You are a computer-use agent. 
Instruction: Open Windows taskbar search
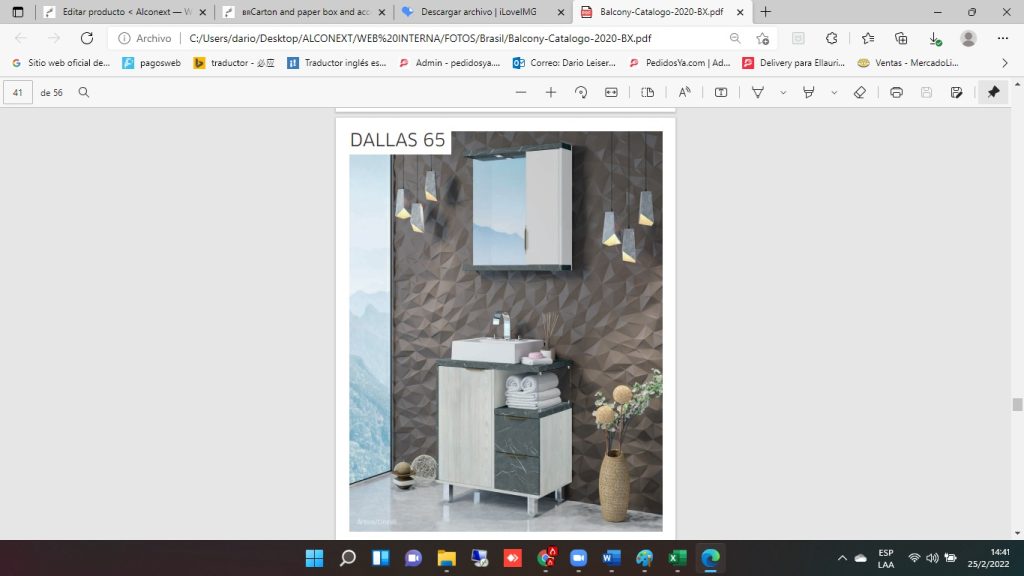(x=347, y=558)
